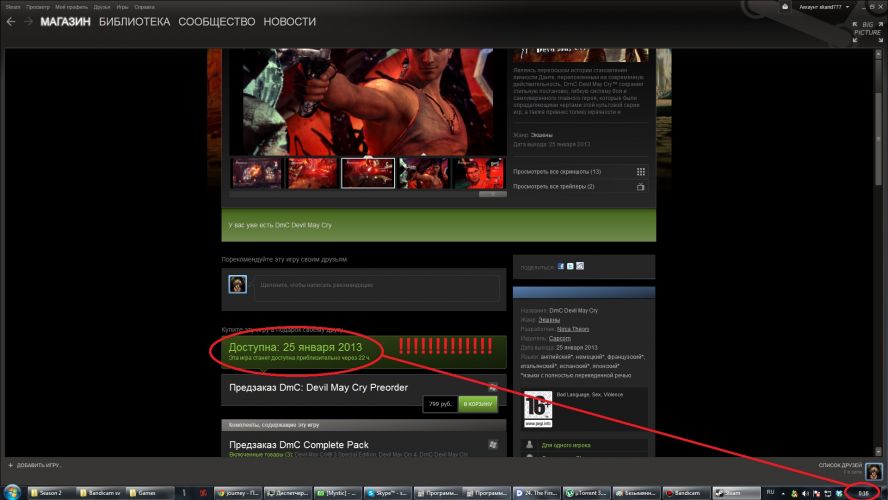Viewport: 888px width, 500px height.
Task: Share on Twitter icon
Action: pyautogui.click(x=570, y=266)
